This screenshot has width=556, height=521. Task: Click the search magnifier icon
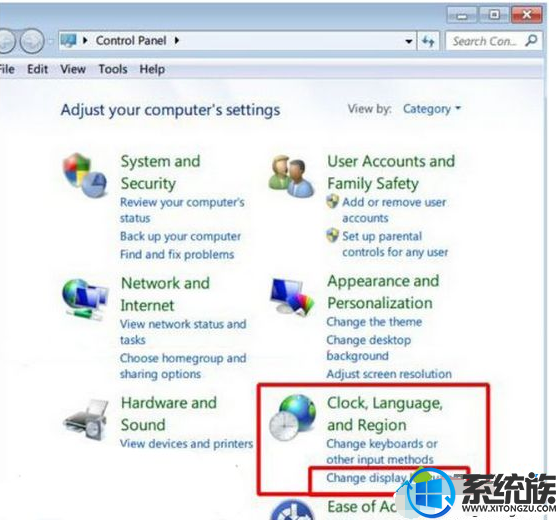531,41
